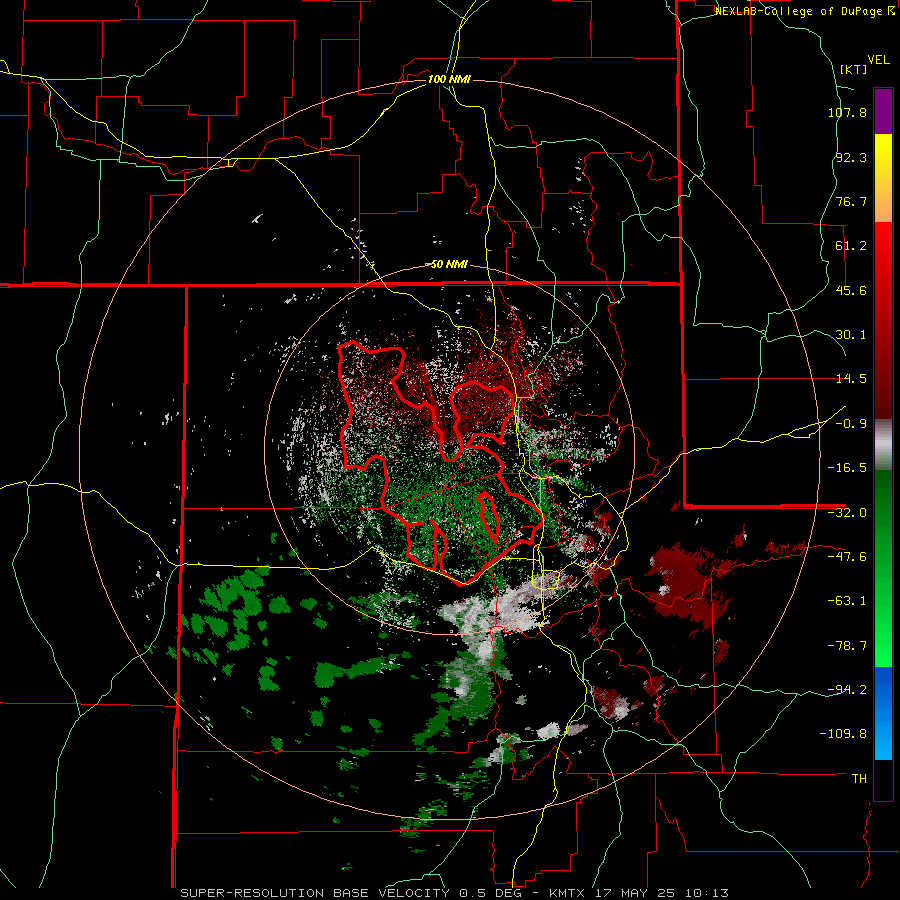Screen dimensions: 900x900
Task: Click the 100 NMI range ring label
Action: [x=449, y=79]
